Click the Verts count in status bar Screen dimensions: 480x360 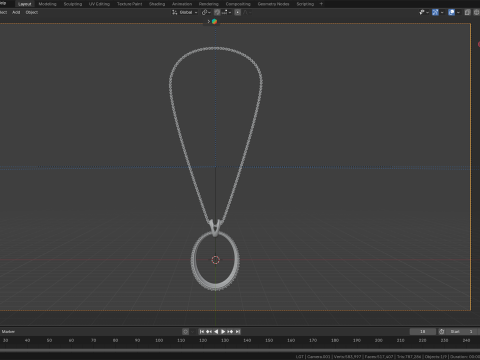coord(347,357)
